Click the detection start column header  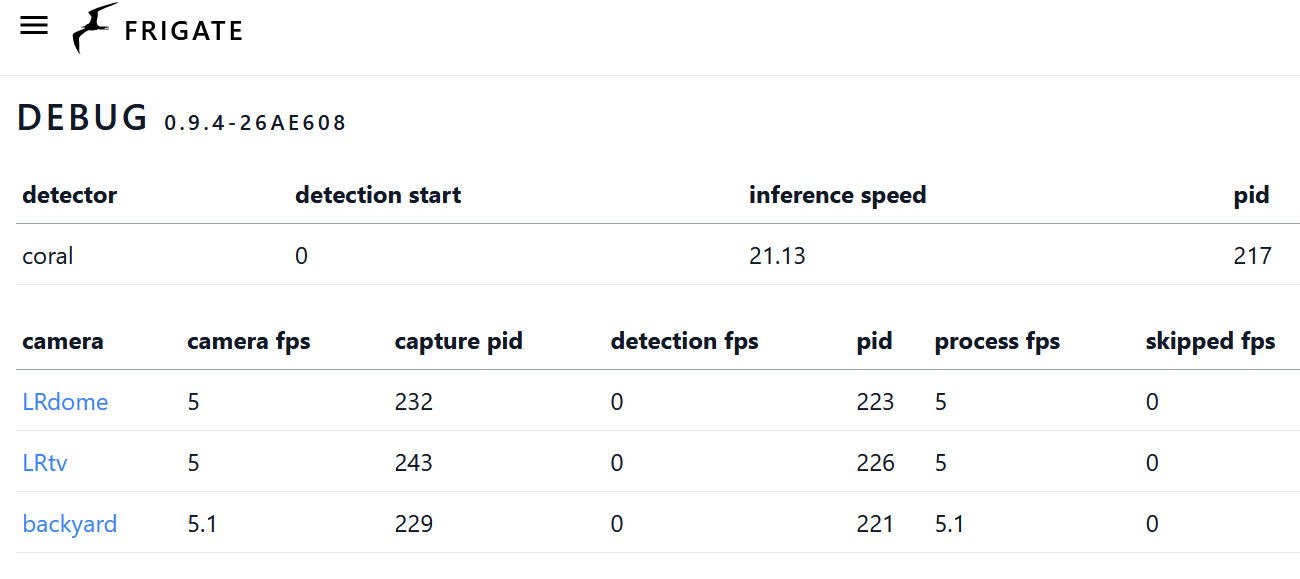pyautogui.click(x=378, y=195)
